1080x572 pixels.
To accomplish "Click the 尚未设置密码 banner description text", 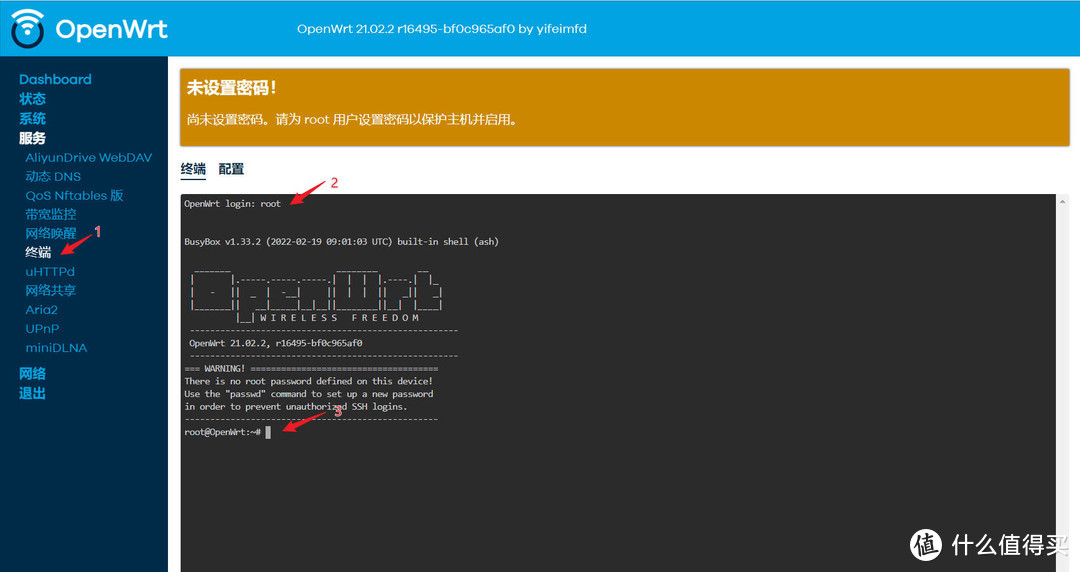I will (351, 119).
